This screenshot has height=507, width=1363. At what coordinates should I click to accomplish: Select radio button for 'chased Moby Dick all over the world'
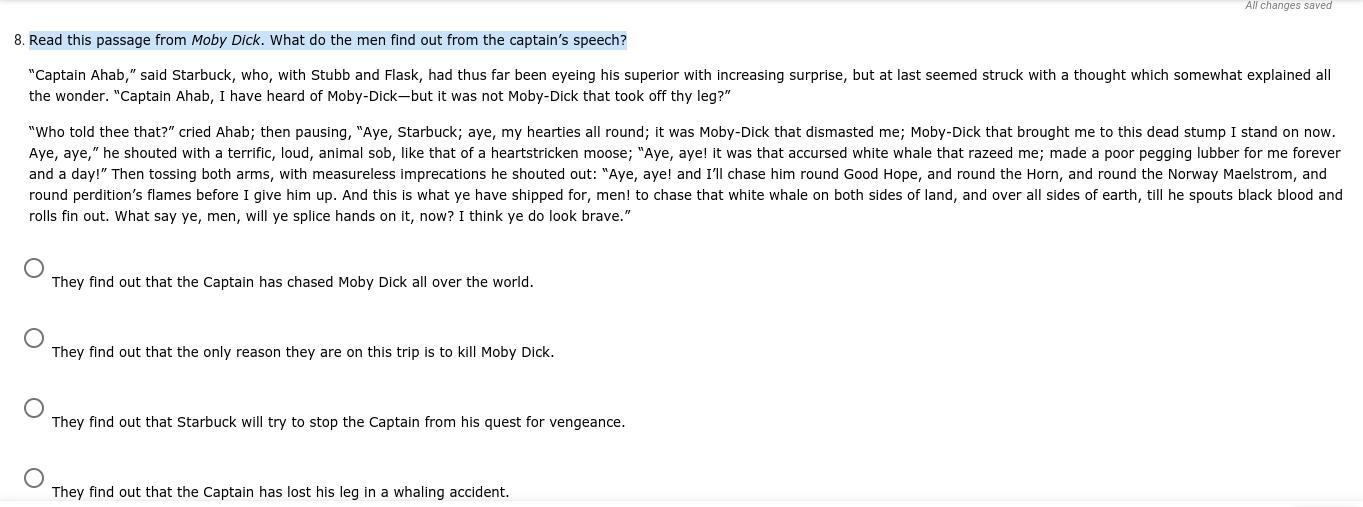click(34, 268)
